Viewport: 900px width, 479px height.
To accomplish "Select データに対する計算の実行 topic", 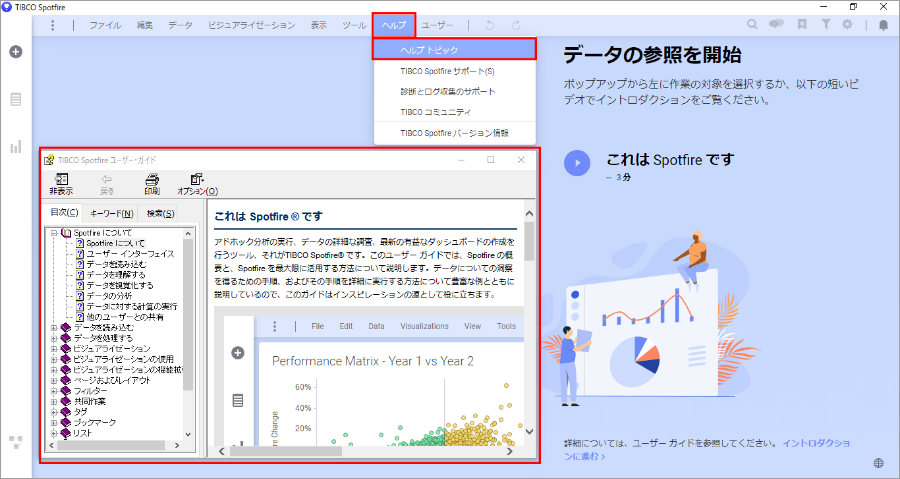I will pyautogui.click(x=132, y=306).
